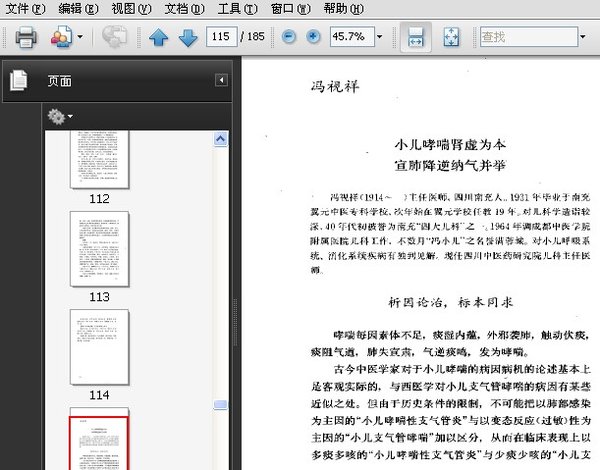Click the zoom in plus button
The height and width of the screenshot is (470, 600).
click(x=313, y=37)
